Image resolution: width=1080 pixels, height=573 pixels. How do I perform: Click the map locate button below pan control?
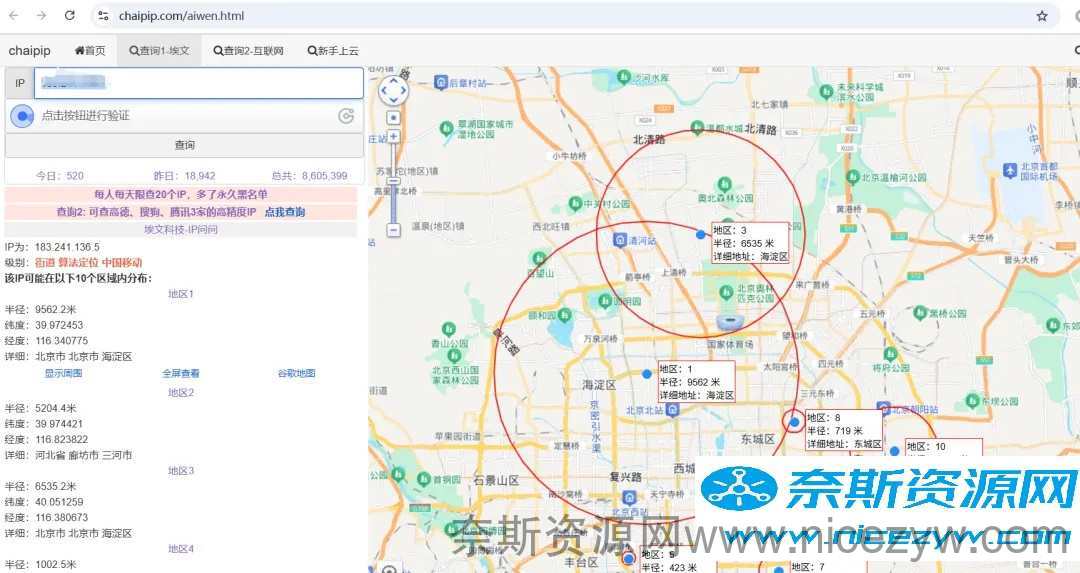coord(393,118)
